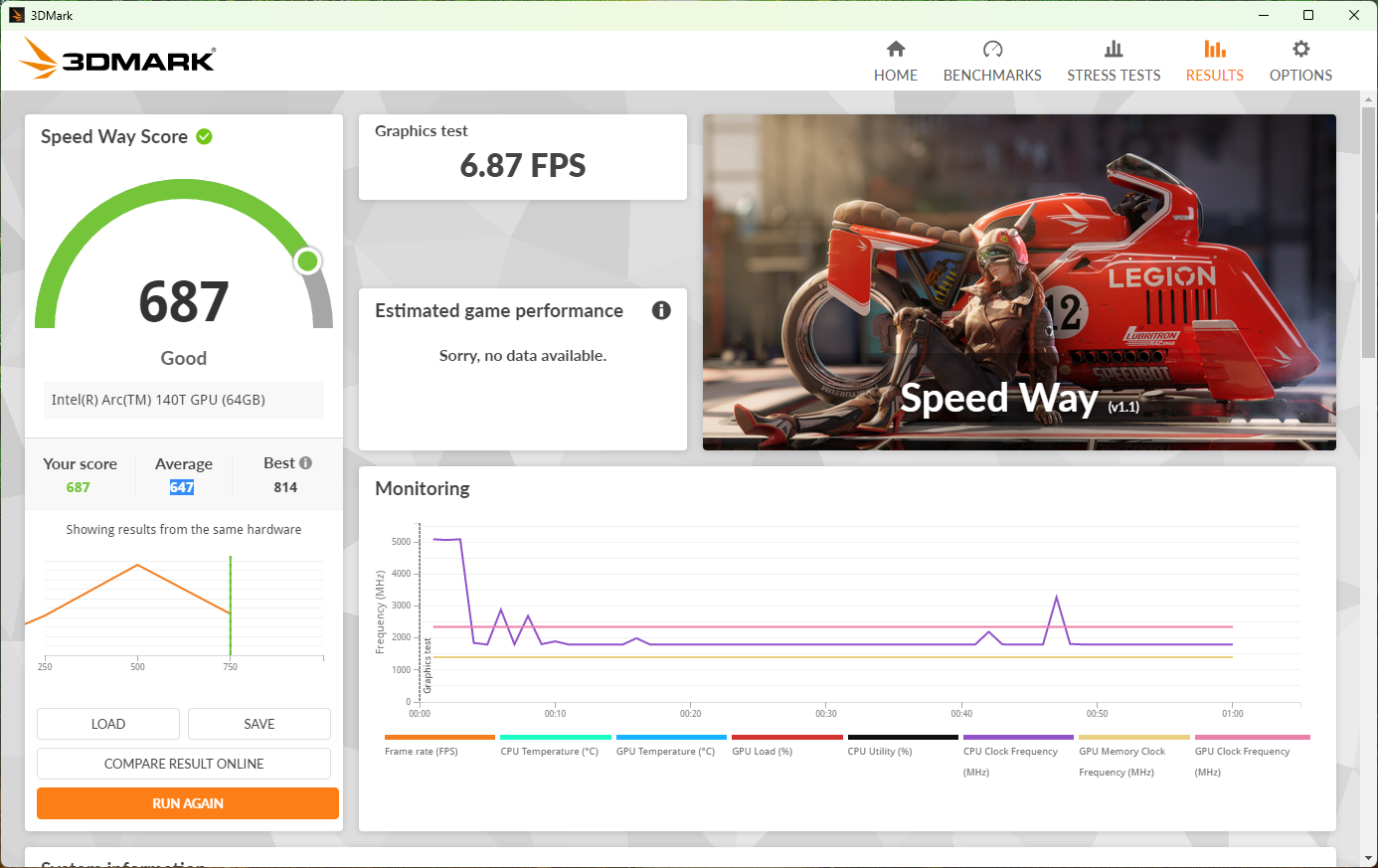Select the Results tab label
Screen dimensions: 1378x868
click(1214, 76)
